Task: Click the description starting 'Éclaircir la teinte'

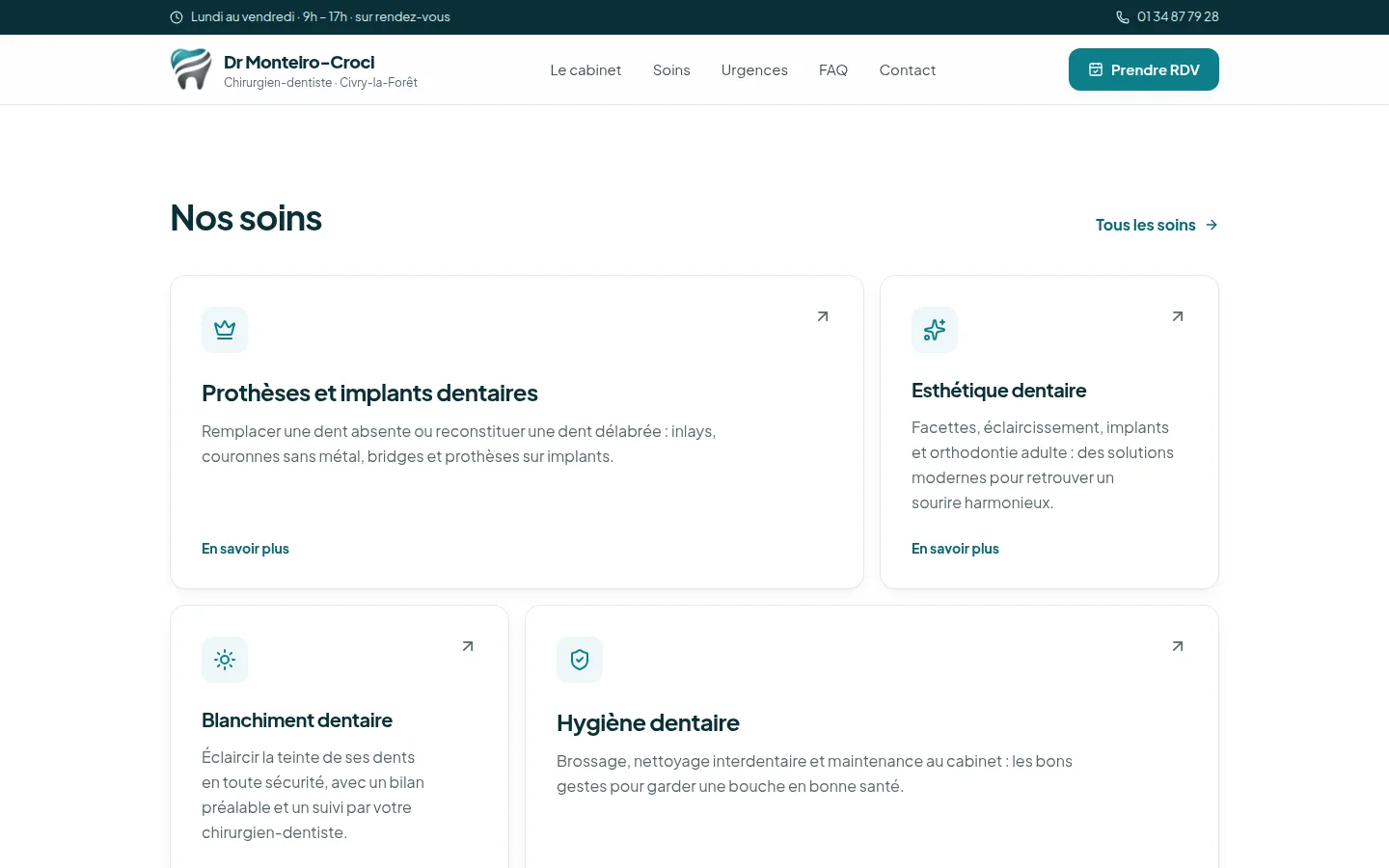Action: click(313, 795)
